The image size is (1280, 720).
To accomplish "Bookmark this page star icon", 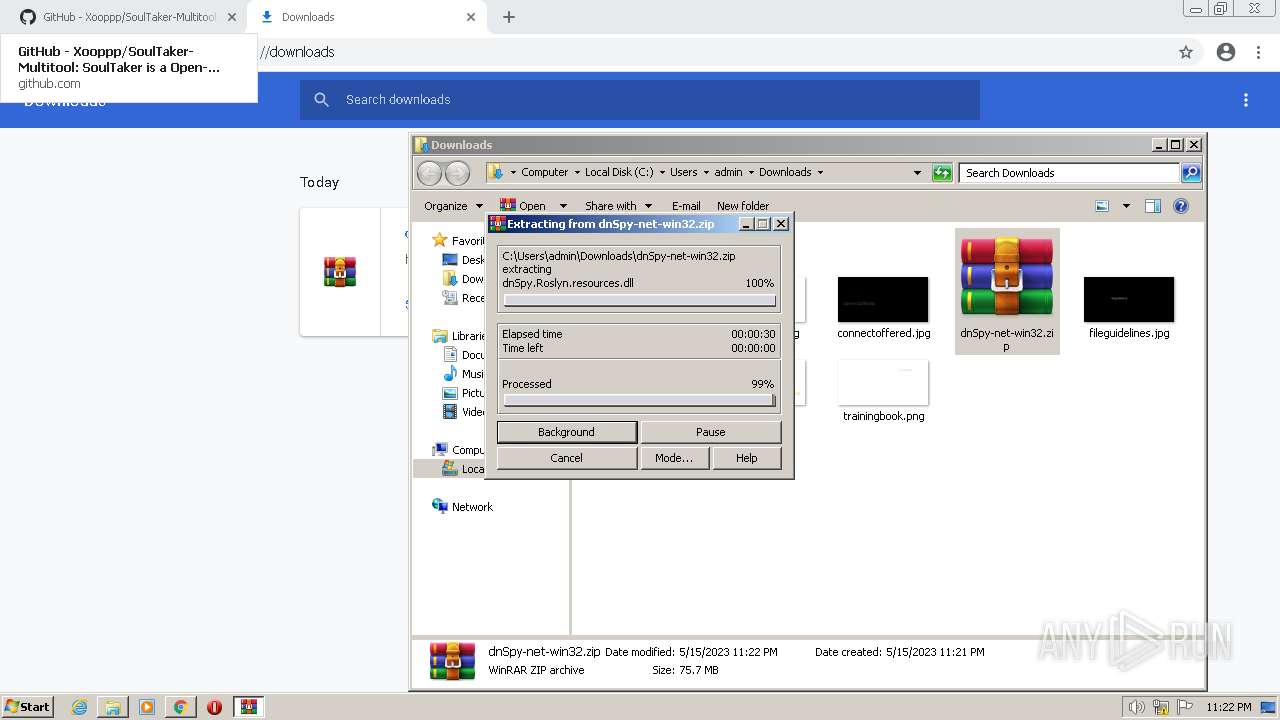I will [x=1186, y=52].
